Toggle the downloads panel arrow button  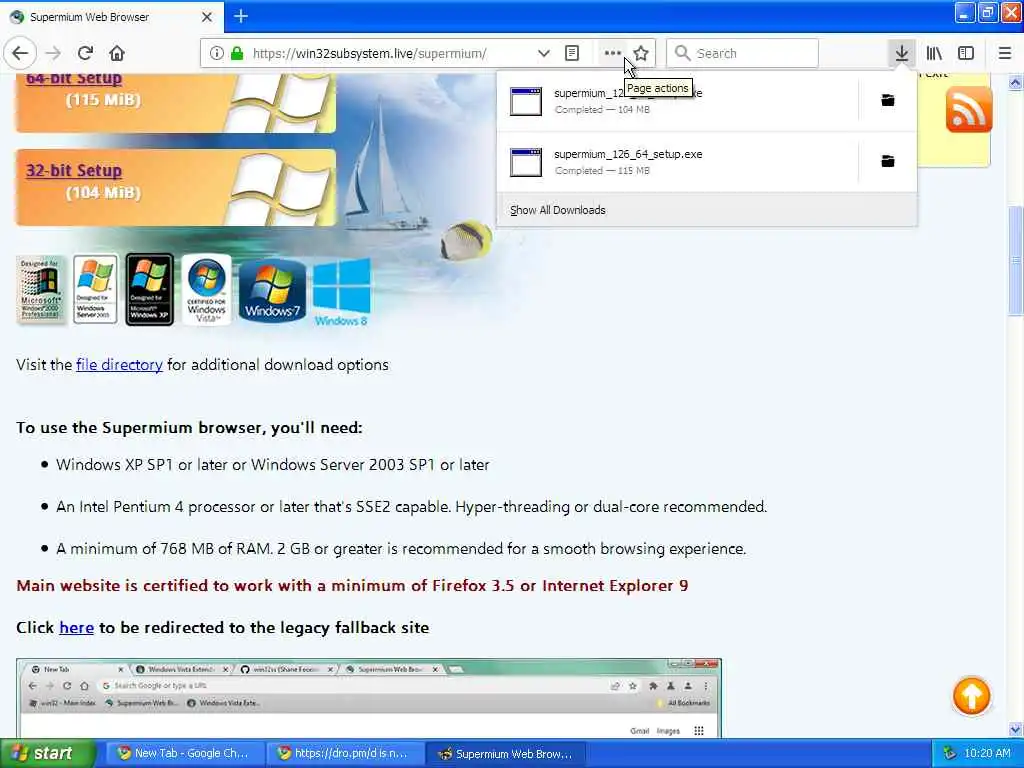pos(901,54)
